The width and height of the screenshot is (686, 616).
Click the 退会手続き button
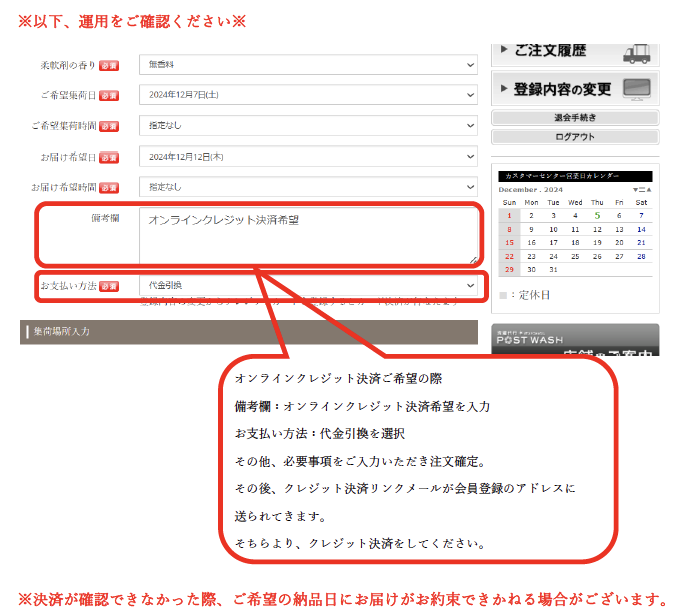(x=575, y=118)
